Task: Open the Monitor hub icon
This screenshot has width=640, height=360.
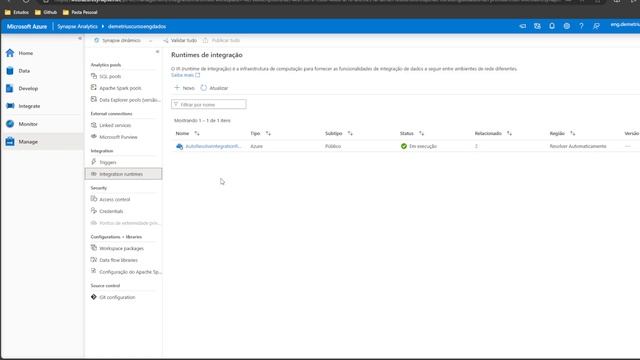Action: [10, 124]
